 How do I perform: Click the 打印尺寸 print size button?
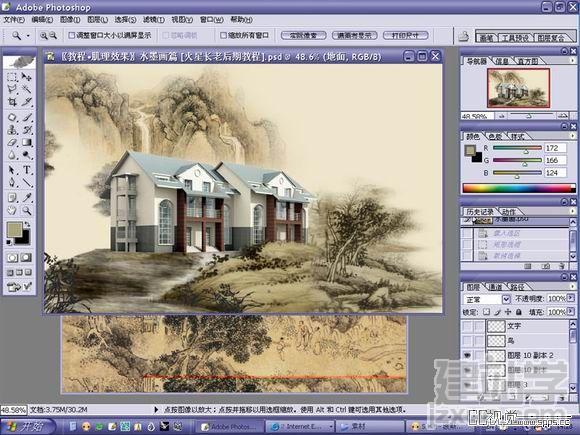coord(405,36)
